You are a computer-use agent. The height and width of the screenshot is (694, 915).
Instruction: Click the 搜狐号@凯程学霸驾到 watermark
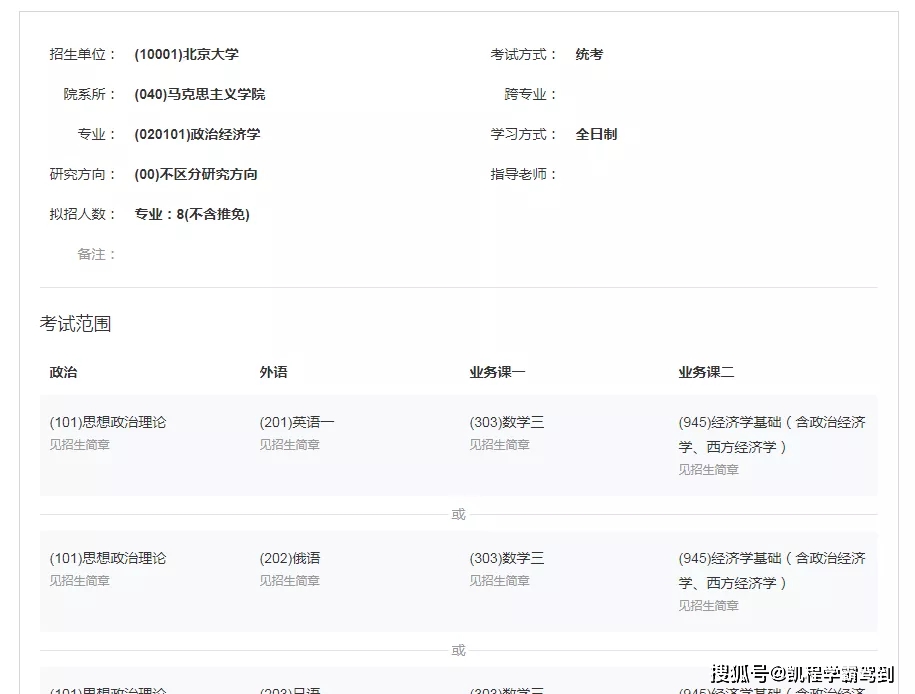[802, 673]
